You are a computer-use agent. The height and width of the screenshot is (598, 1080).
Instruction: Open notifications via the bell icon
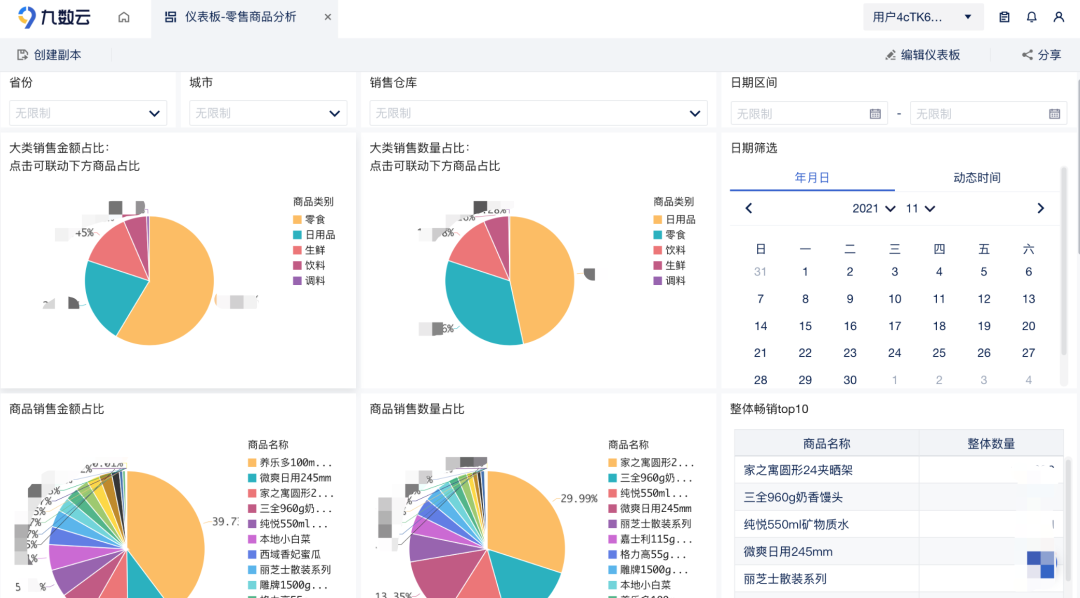[x=1031, y=17]
